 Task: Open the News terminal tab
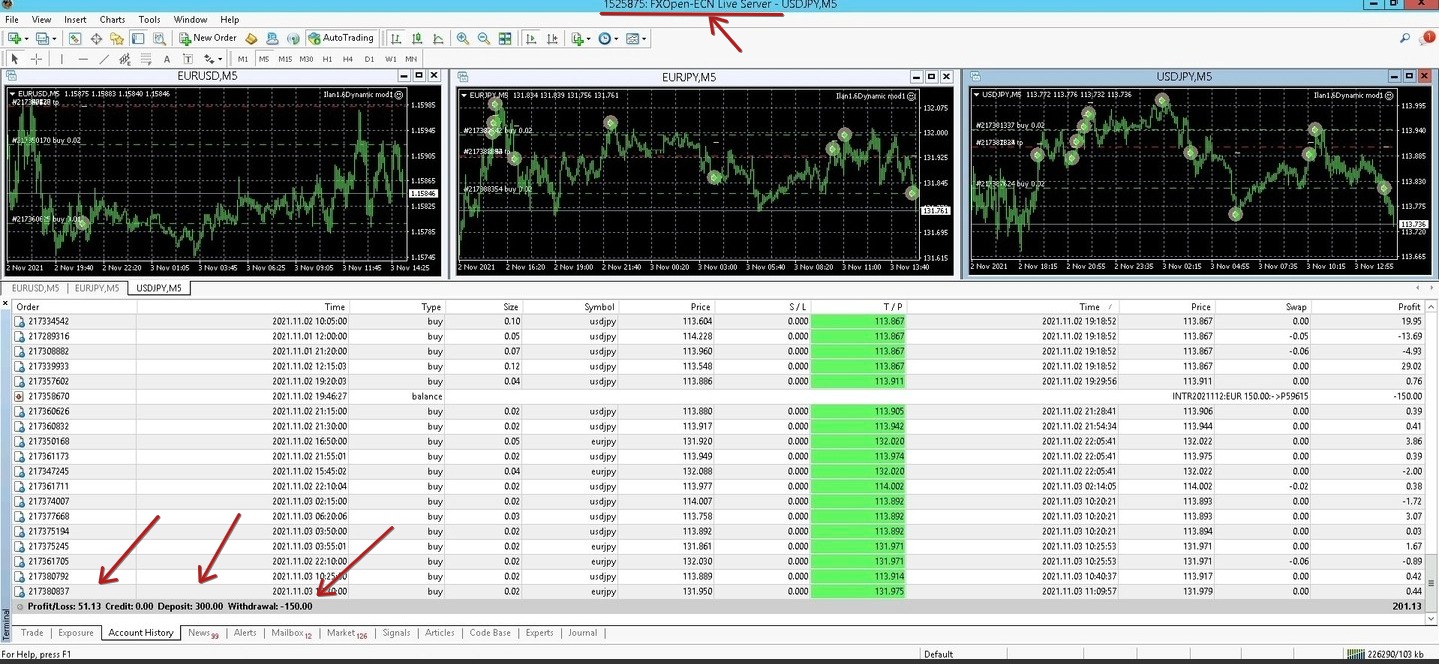203,633
